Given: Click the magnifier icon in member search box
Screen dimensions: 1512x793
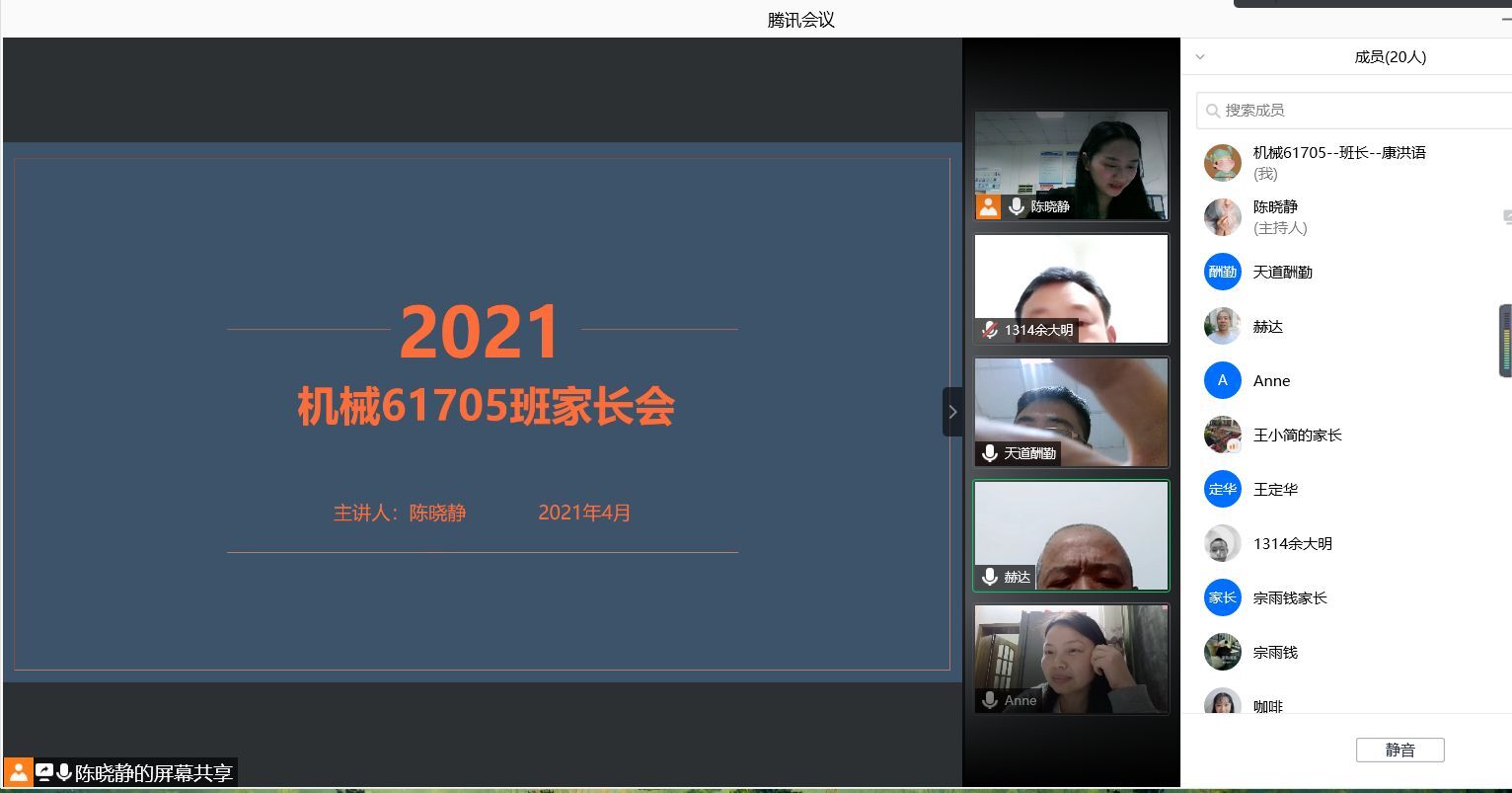Looking at the screenshot, I should [x=1213, y=111].
